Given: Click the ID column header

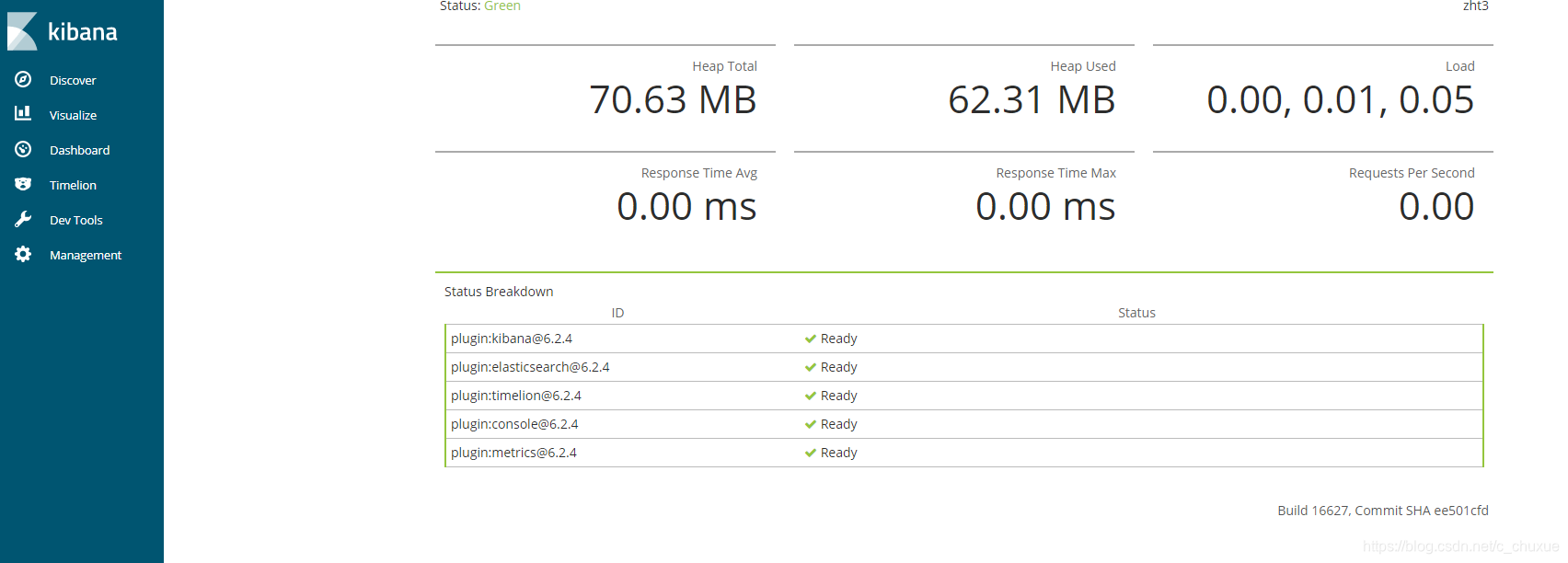Looking at the screenshot, I should click(617, 313).
